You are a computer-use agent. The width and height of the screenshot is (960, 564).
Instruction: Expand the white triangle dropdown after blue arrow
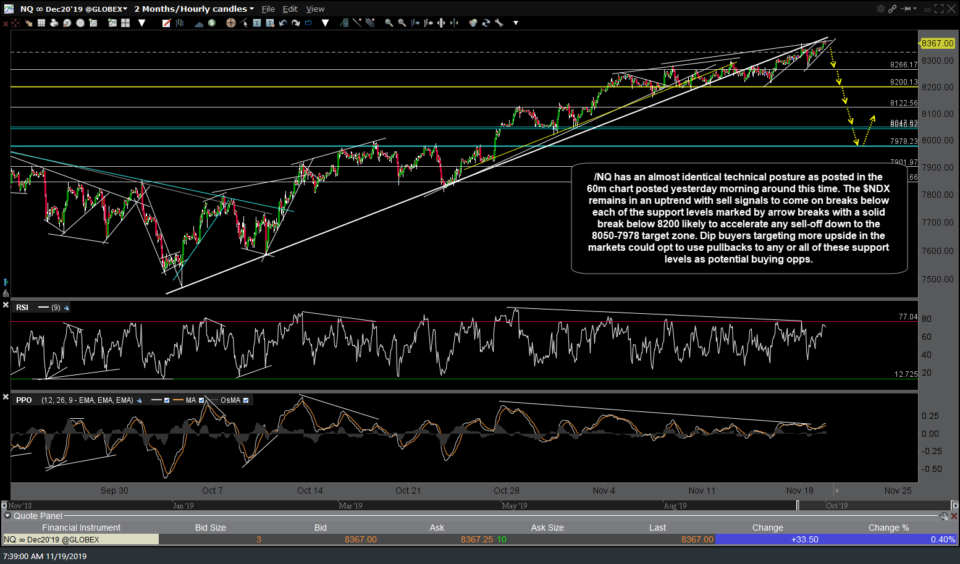tap(325, 23)
